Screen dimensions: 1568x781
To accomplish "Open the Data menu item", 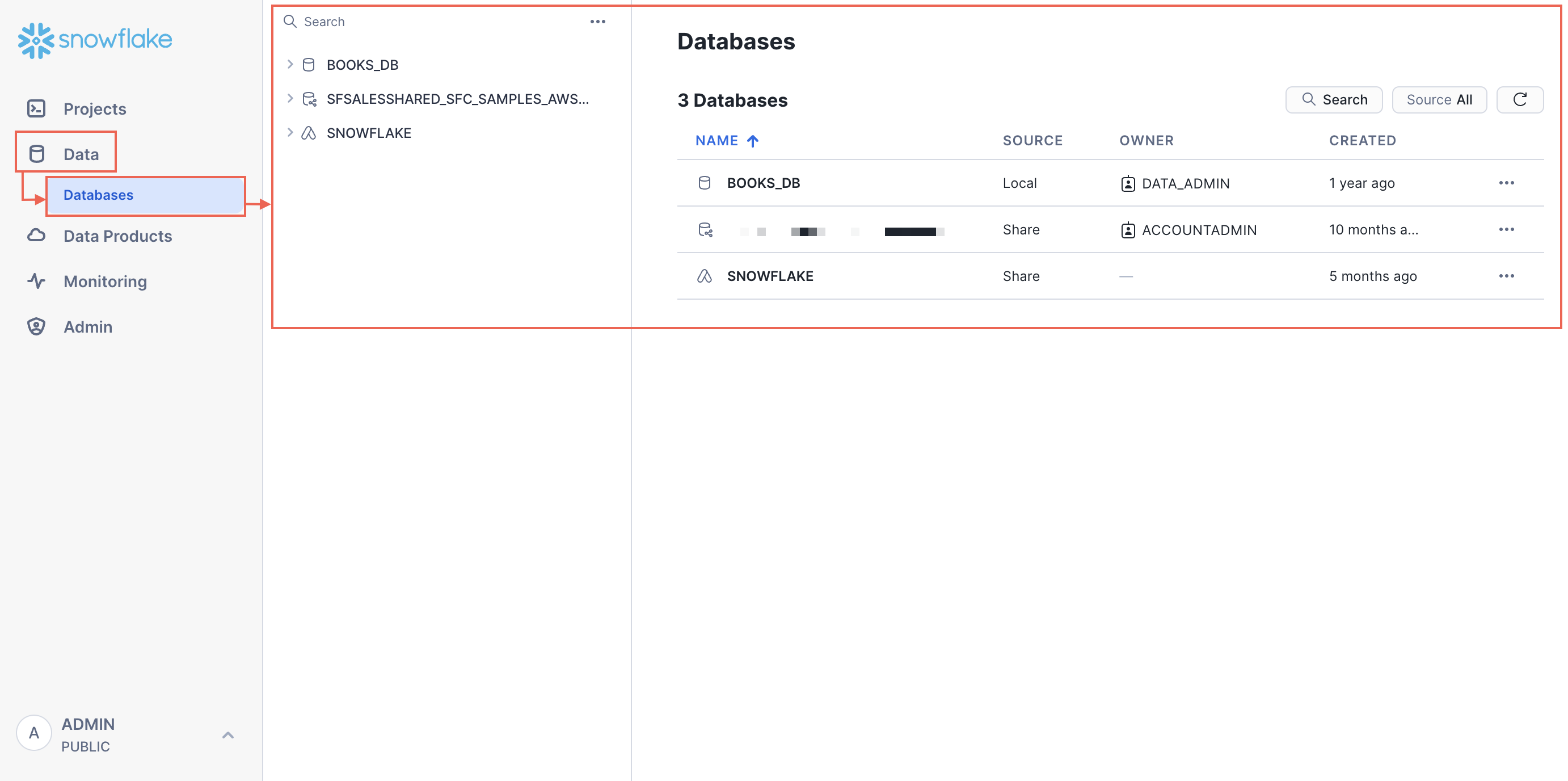I will [x=81, y=154].
